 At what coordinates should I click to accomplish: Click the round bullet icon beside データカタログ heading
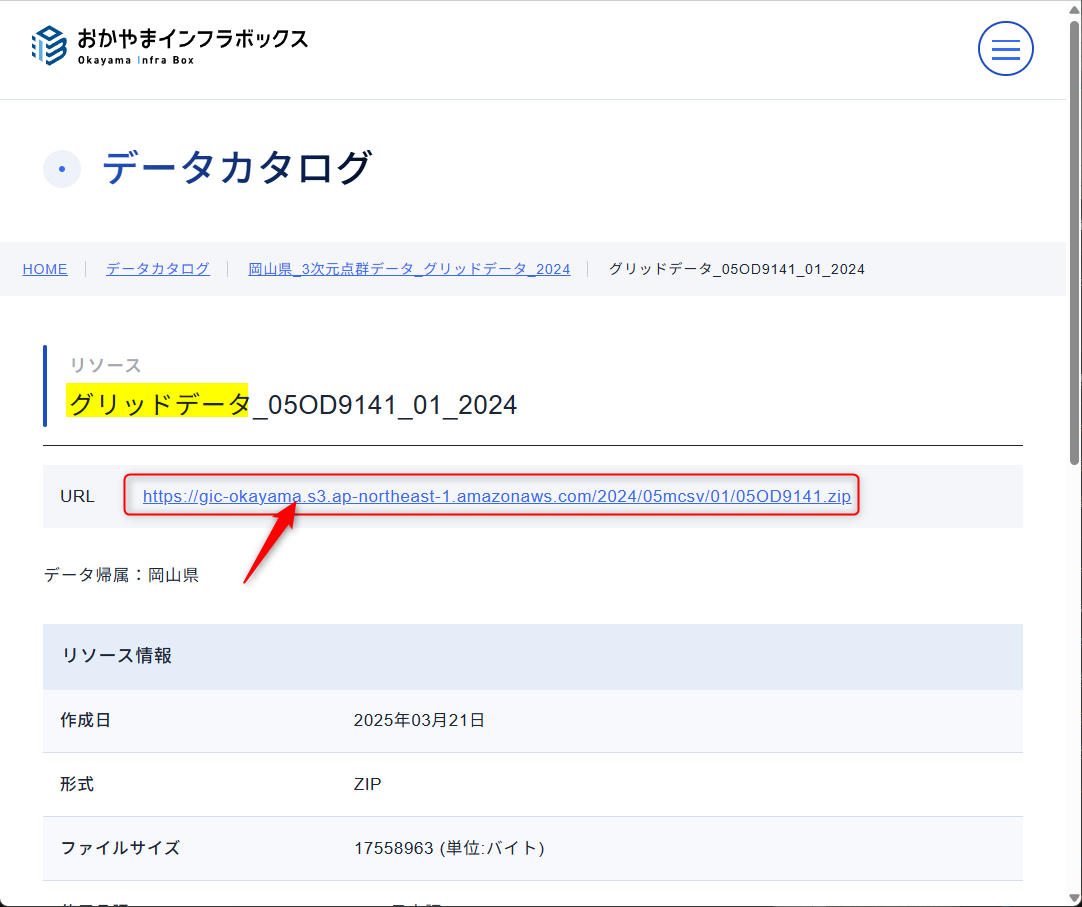[62, 169]
